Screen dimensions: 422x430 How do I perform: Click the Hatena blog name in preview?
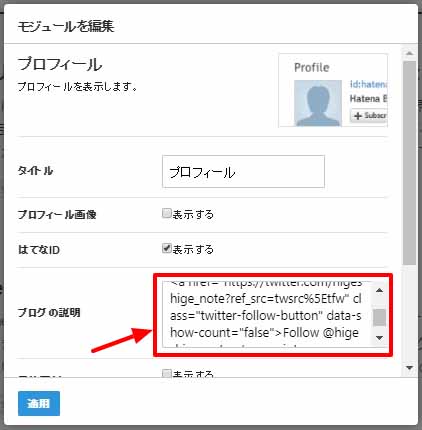pyautogui.click(x=368, y=99)
